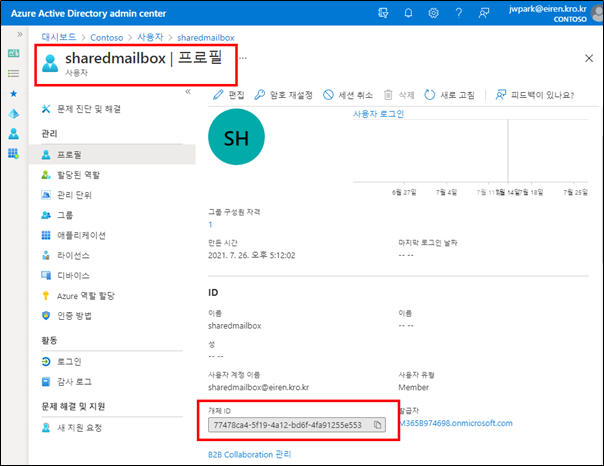The height and width of the screenshot is (466, 604).
Task: Select the Member user type text
Action: (x=413, y=387)
